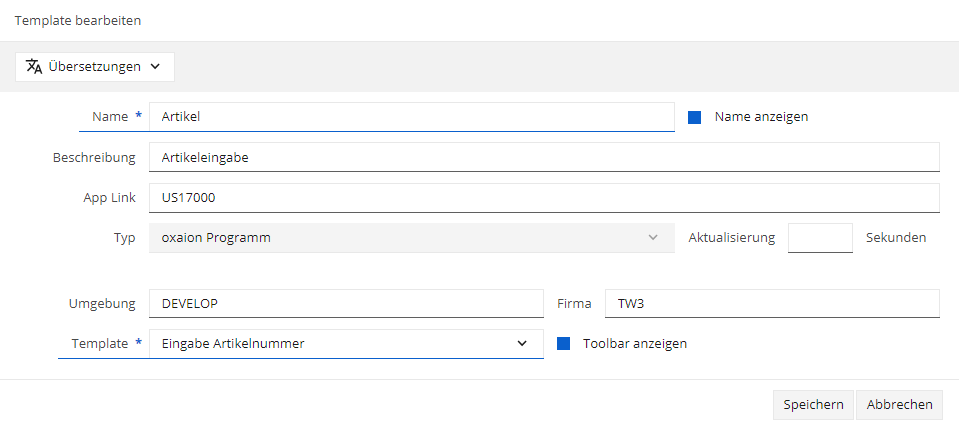Click the Speichern button

point(813,405)
